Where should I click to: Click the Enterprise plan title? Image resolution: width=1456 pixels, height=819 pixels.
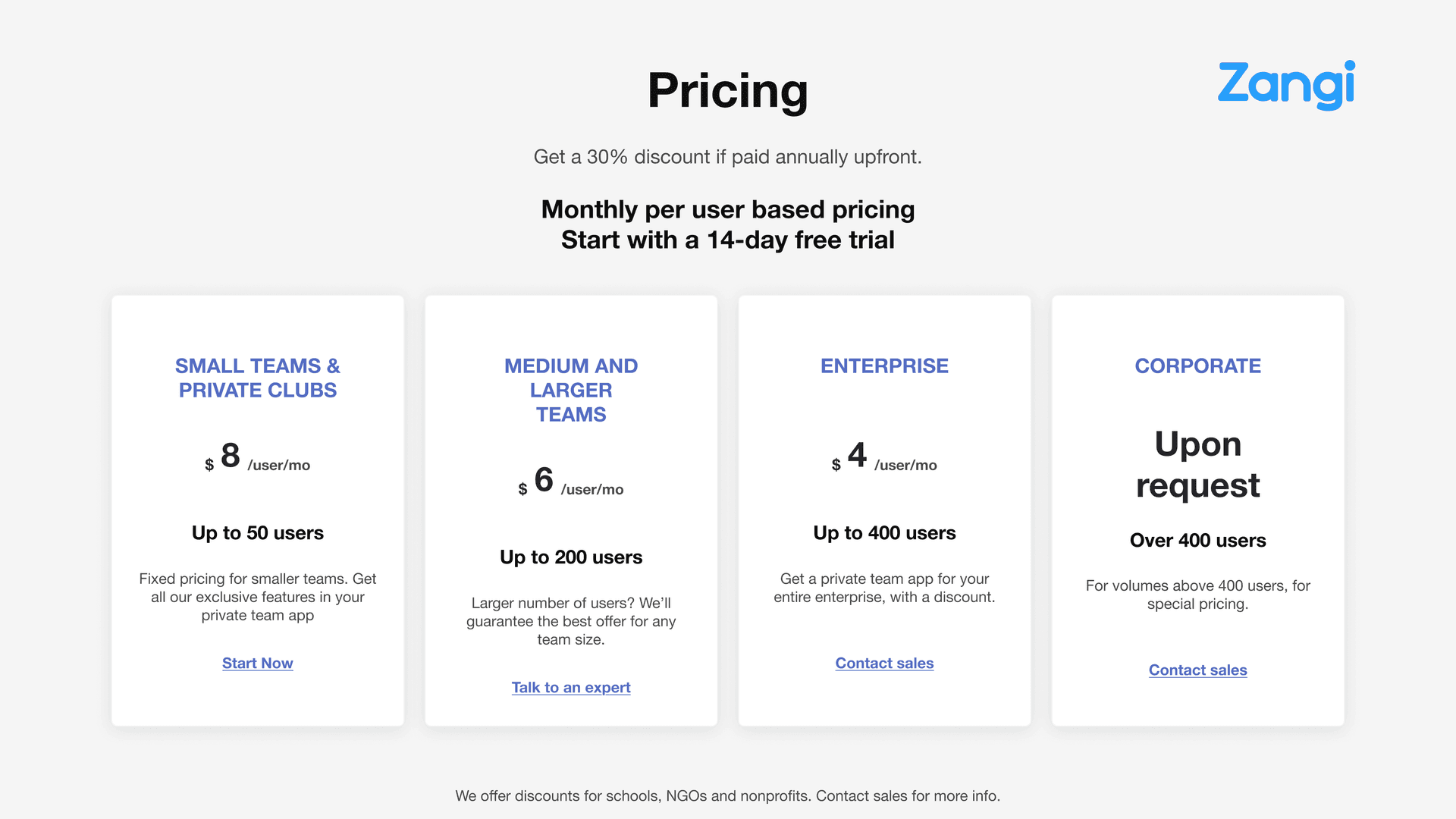point(884,366)
